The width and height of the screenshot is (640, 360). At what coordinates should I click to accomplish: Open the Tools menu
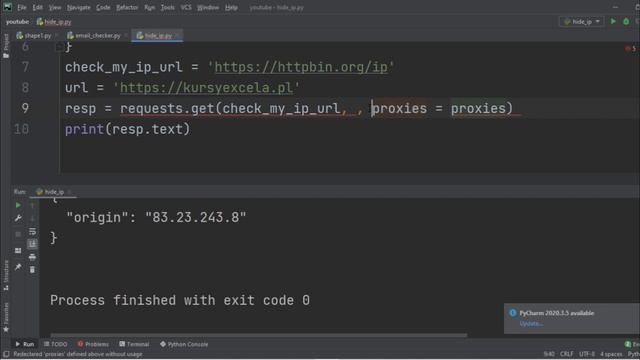click(x=167, y=7)
